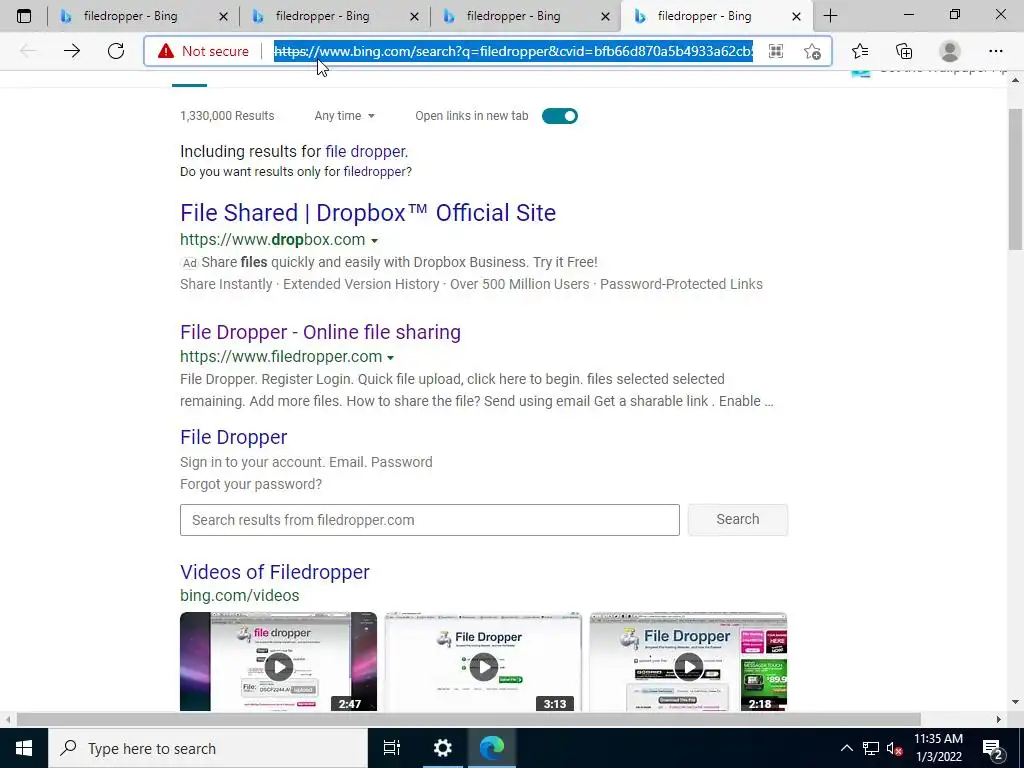The image size is (1024, 768).
Task: Click the Type here to search box
Action: (x=208, y=748)
